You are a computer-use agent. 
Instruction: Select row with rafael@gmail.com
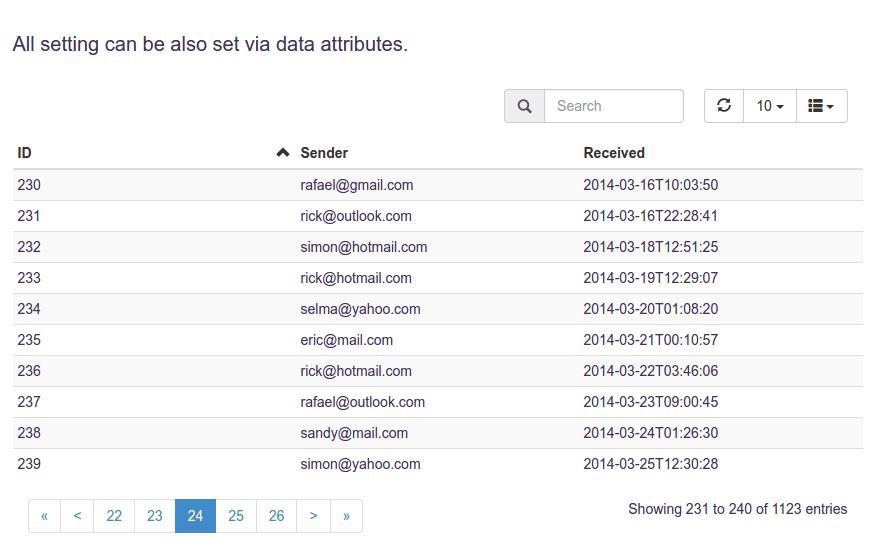click(x=357, y=185)
